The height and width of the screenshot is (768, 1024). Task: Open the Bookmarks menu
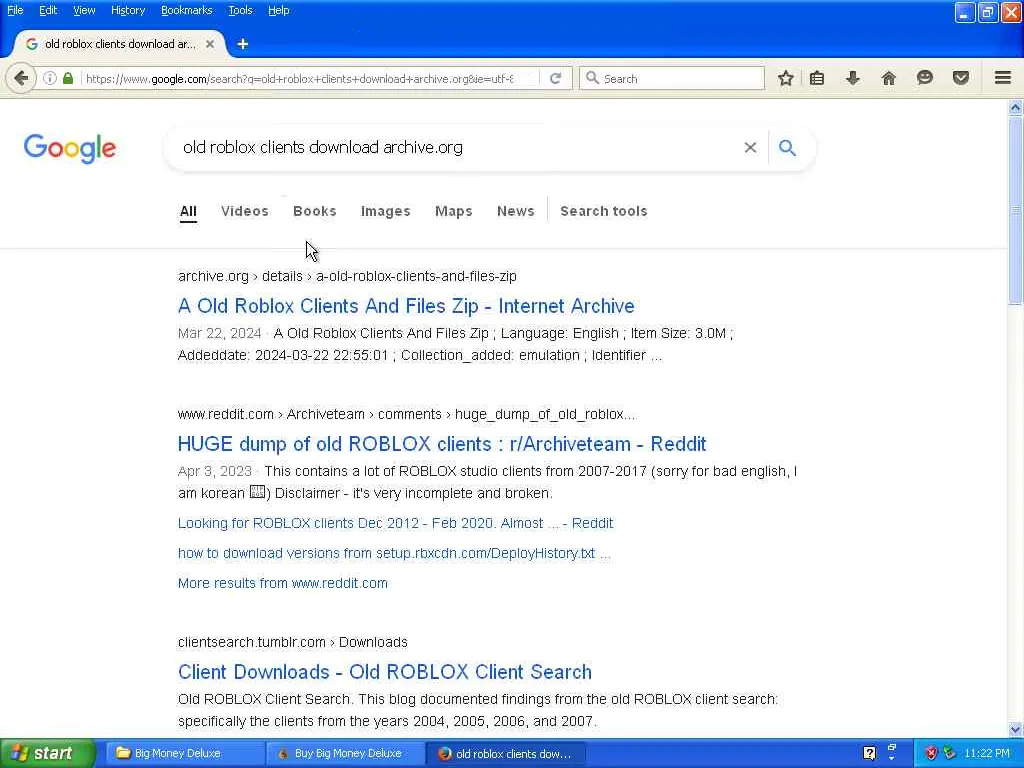coord(186,10)
